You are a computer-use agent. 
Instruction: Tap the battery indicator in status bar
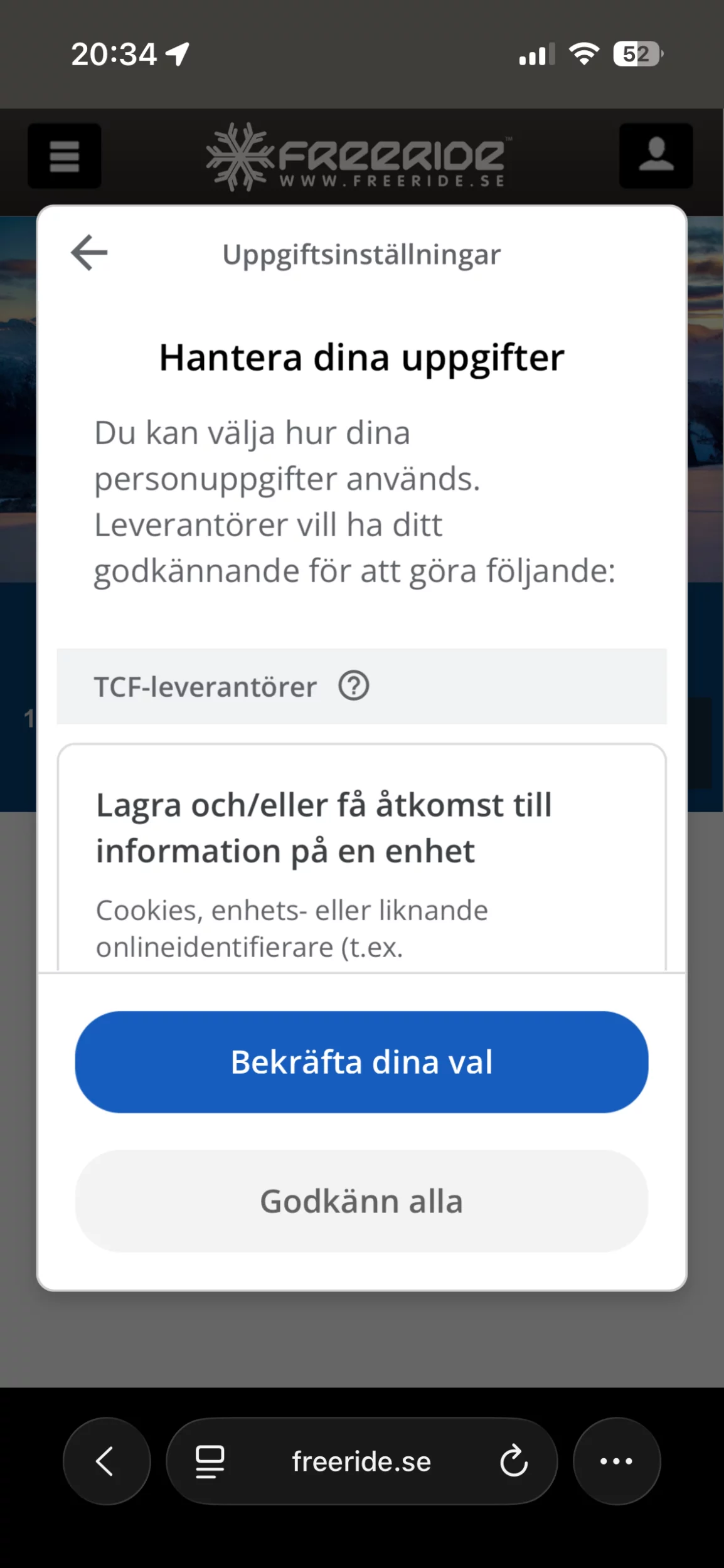coord(637,54)
